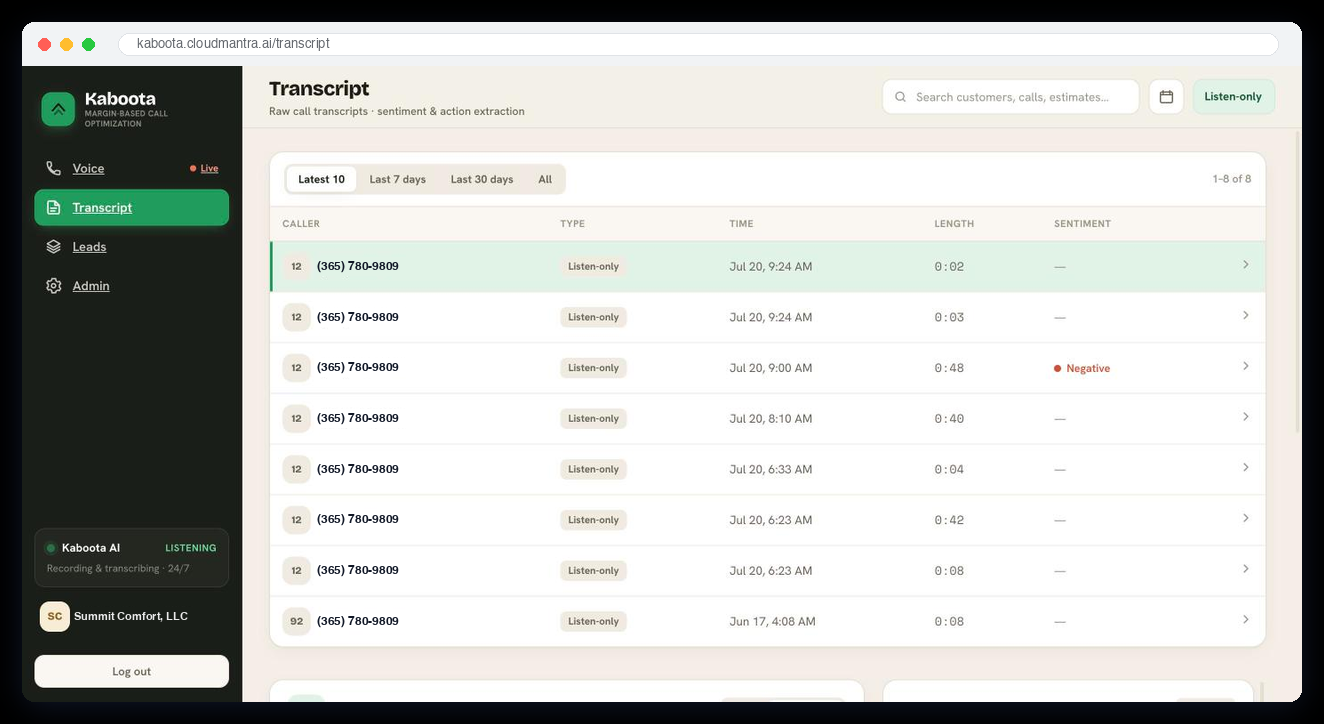Viewport: 1324px width, 724px height.
Task: Click the Negative sentiment label
Action: pos(1082,368)
